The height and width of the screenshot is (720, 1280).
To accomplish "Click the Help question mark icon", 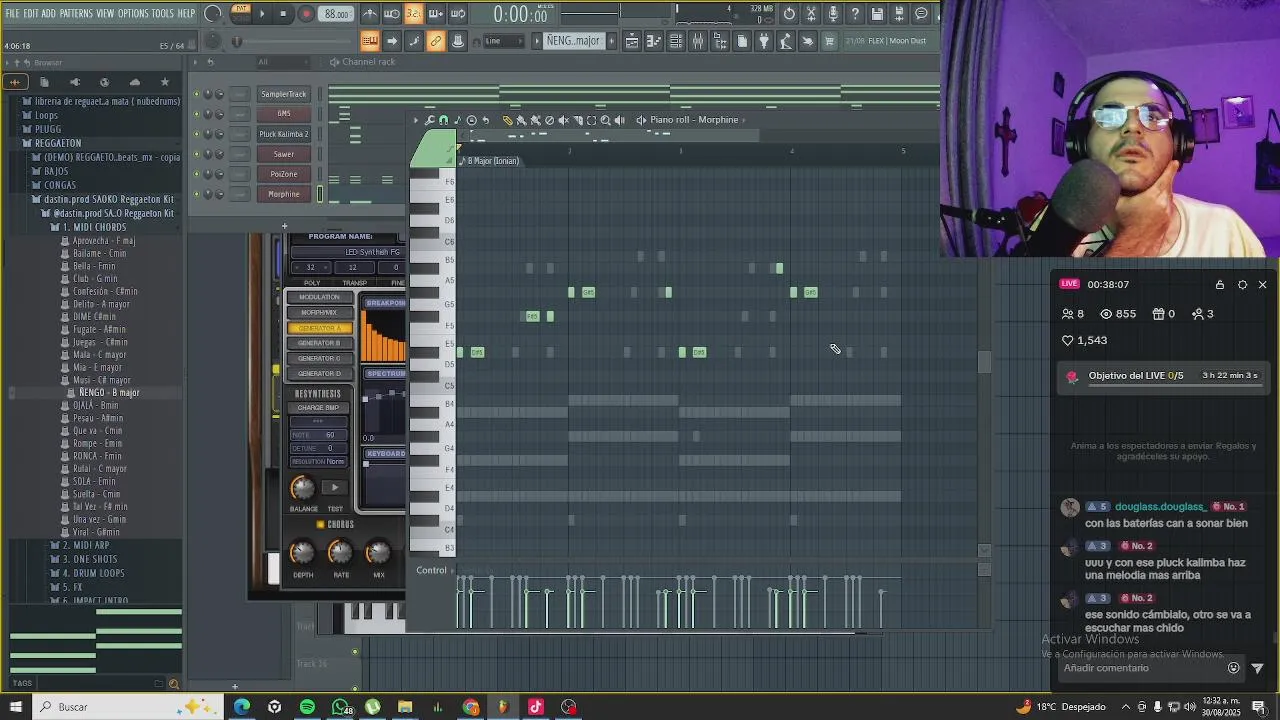I will point(855,14).
